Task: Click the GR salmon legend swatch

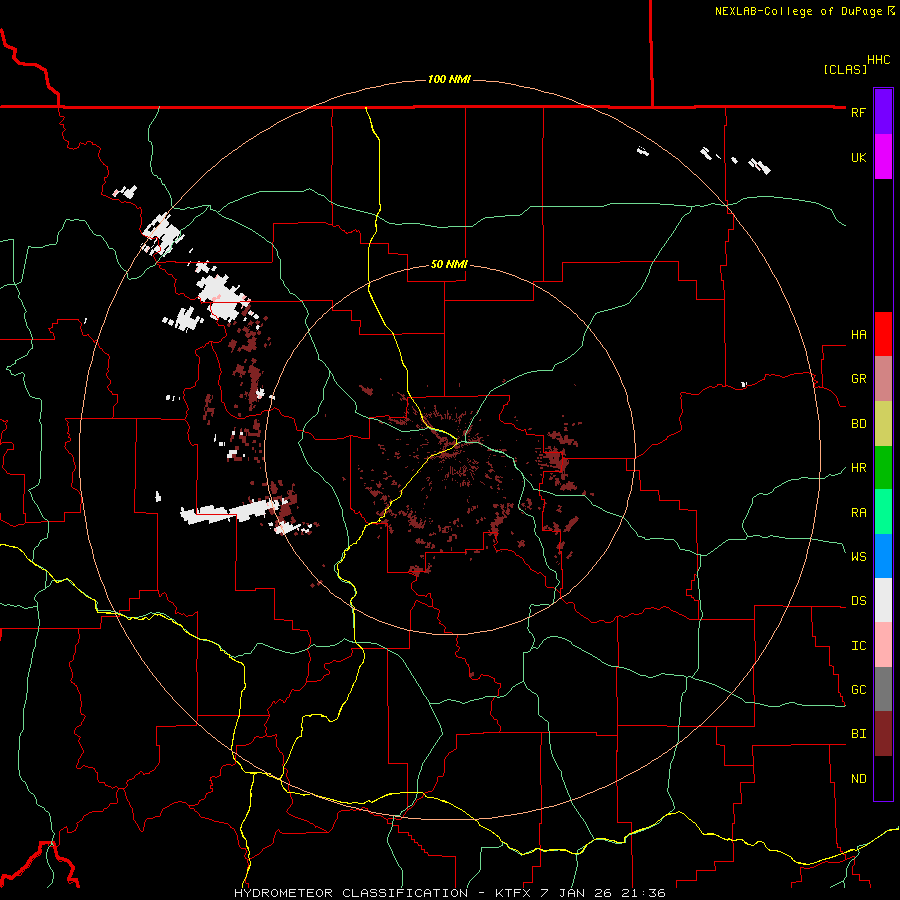Action: (x=883, y=379)
